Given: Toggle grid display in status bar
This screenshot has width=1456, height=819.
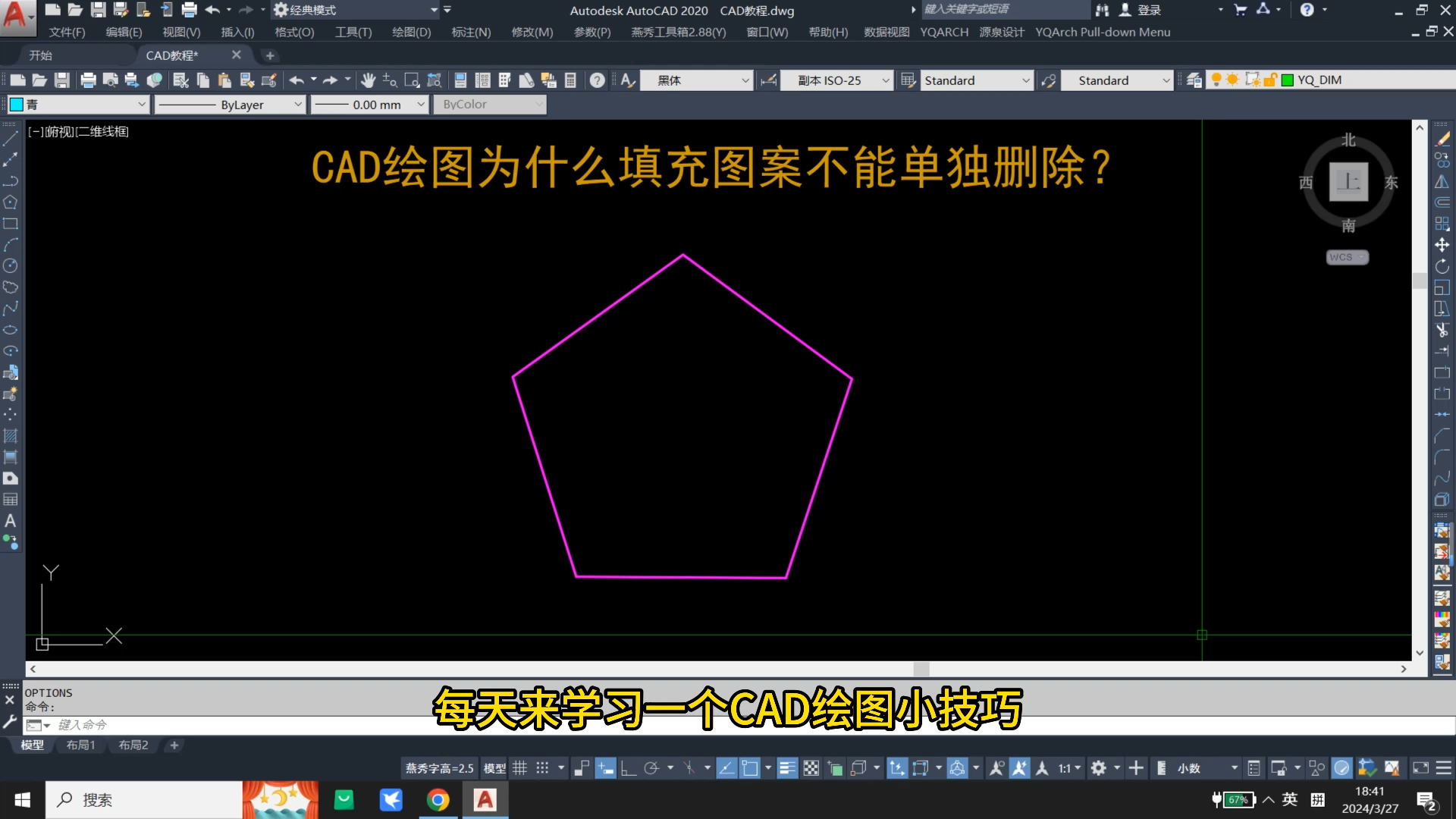Looking at the screenshot, I should tap(519, 768).
